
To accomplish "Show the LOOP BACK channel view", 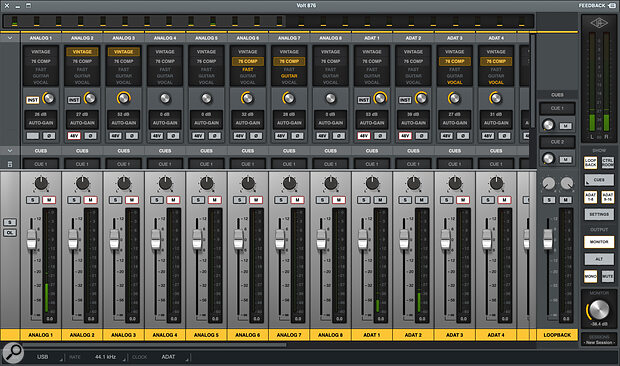I will click(590, 163).
